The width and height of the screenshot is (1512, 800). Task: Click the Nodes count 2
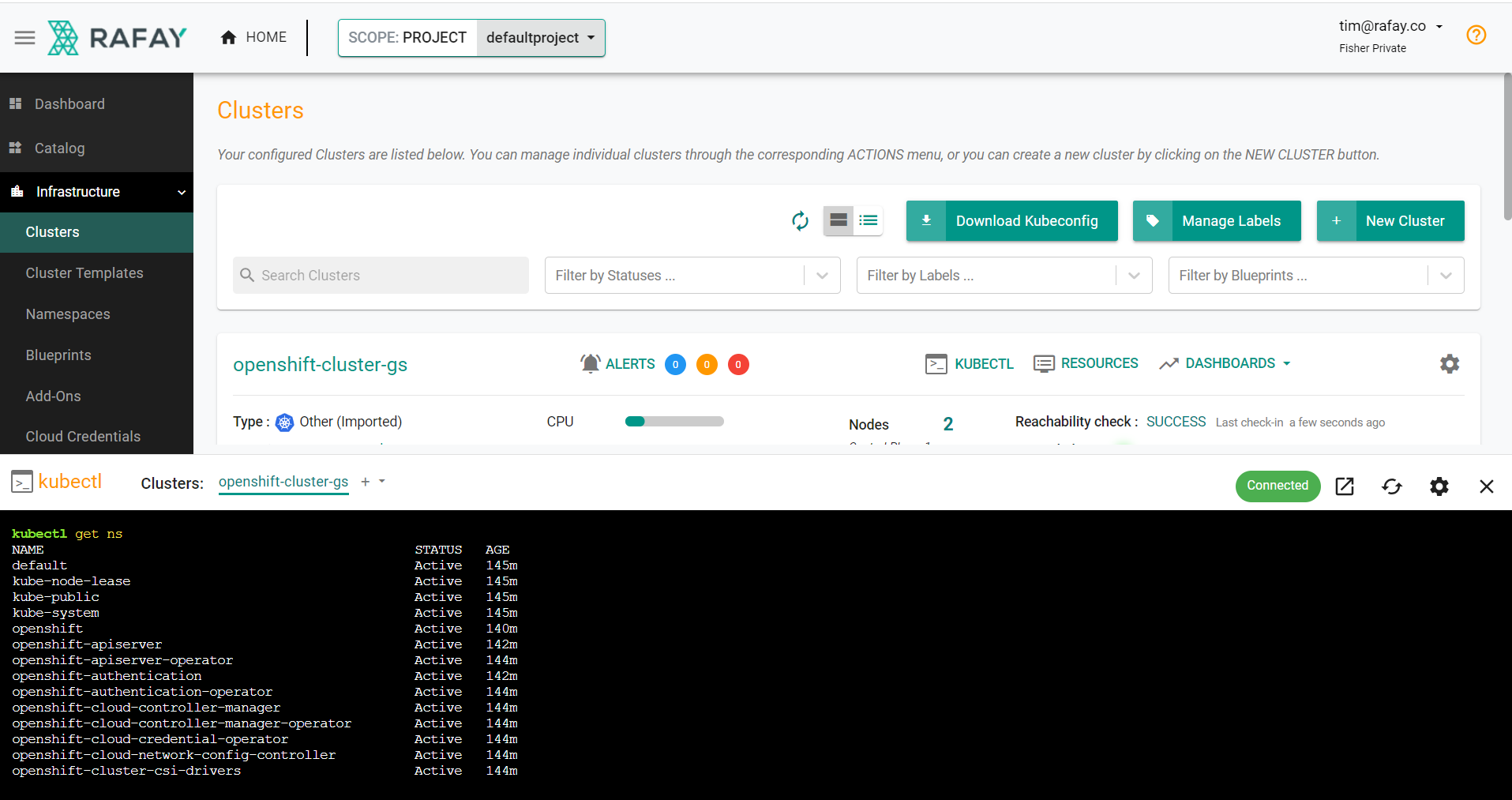[948, 424]
